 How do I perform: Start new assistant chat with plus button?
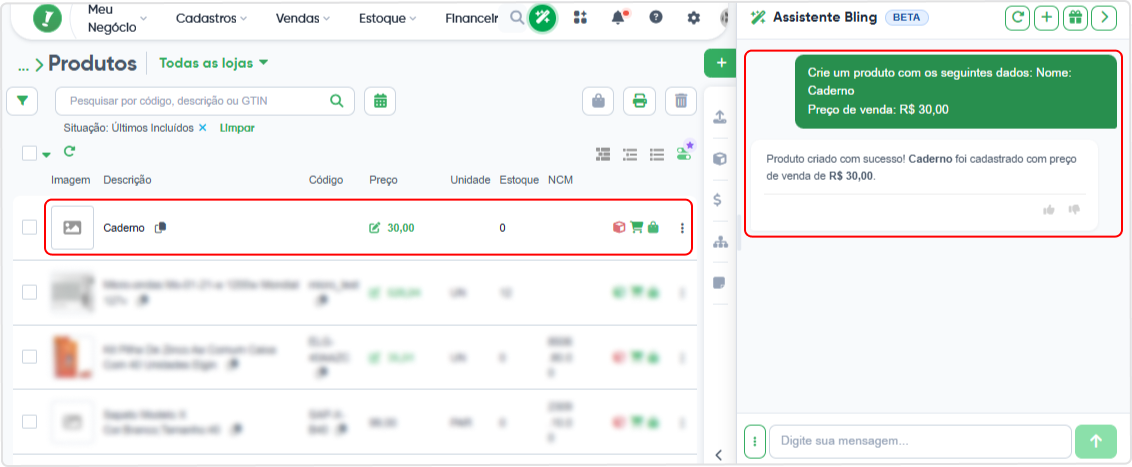[1046, 18]
